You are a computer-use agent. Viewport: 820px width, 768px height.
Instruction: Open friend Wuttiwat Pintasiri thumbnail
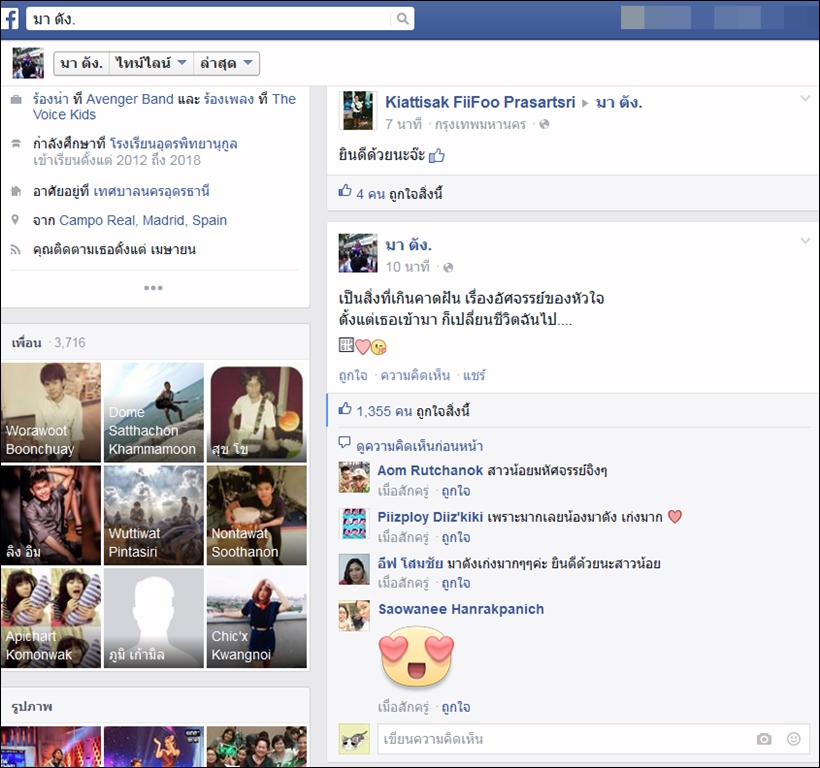click(154, 515)
